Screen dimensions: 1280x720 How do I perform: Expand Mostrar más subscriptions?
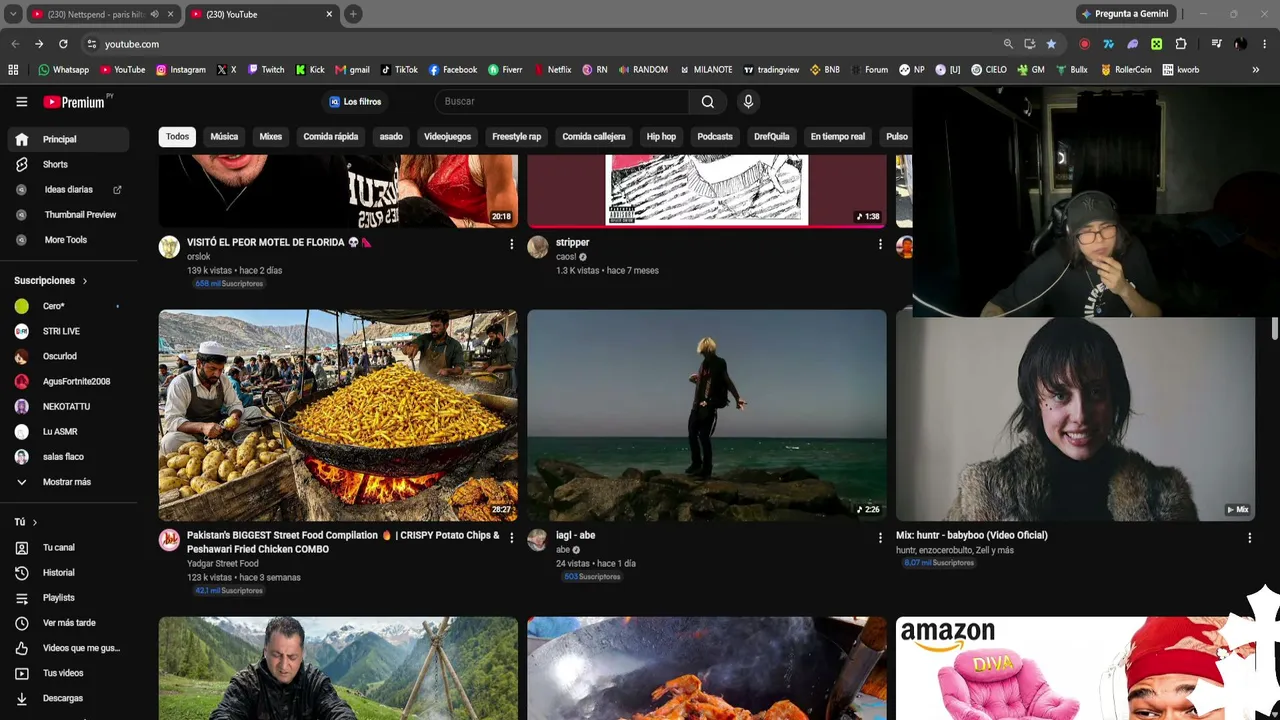tap(68, 482)
